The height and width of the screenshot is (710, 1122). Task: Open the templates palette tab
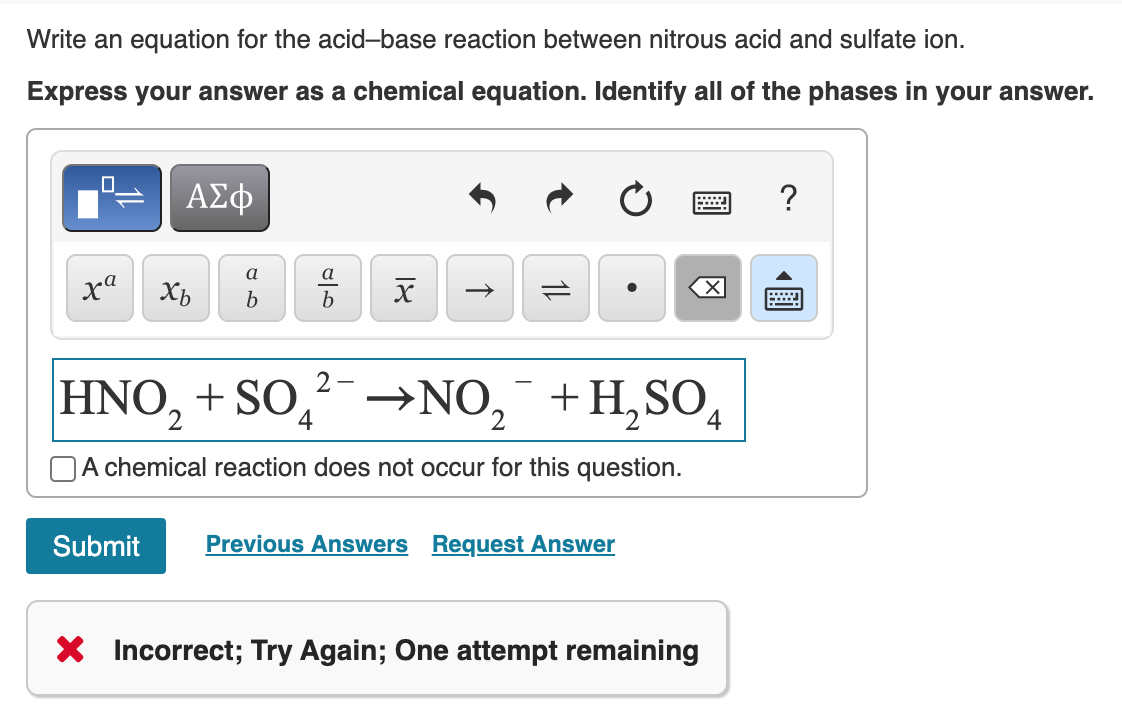coord(112,198)
